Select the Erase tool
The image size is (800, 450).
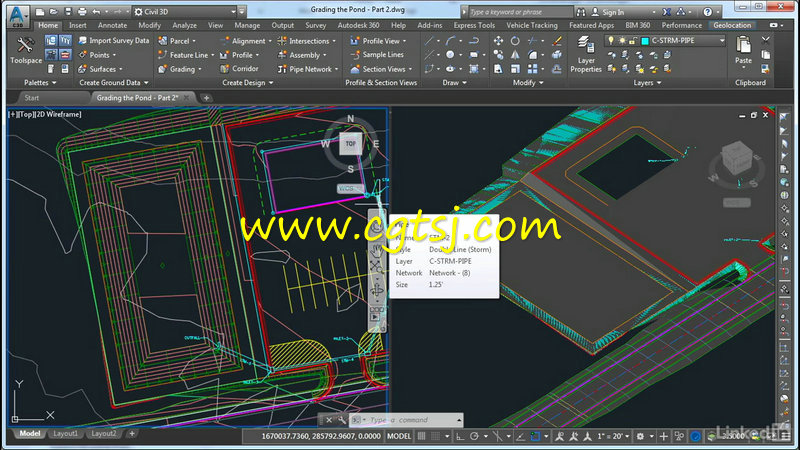click(557, 41)
